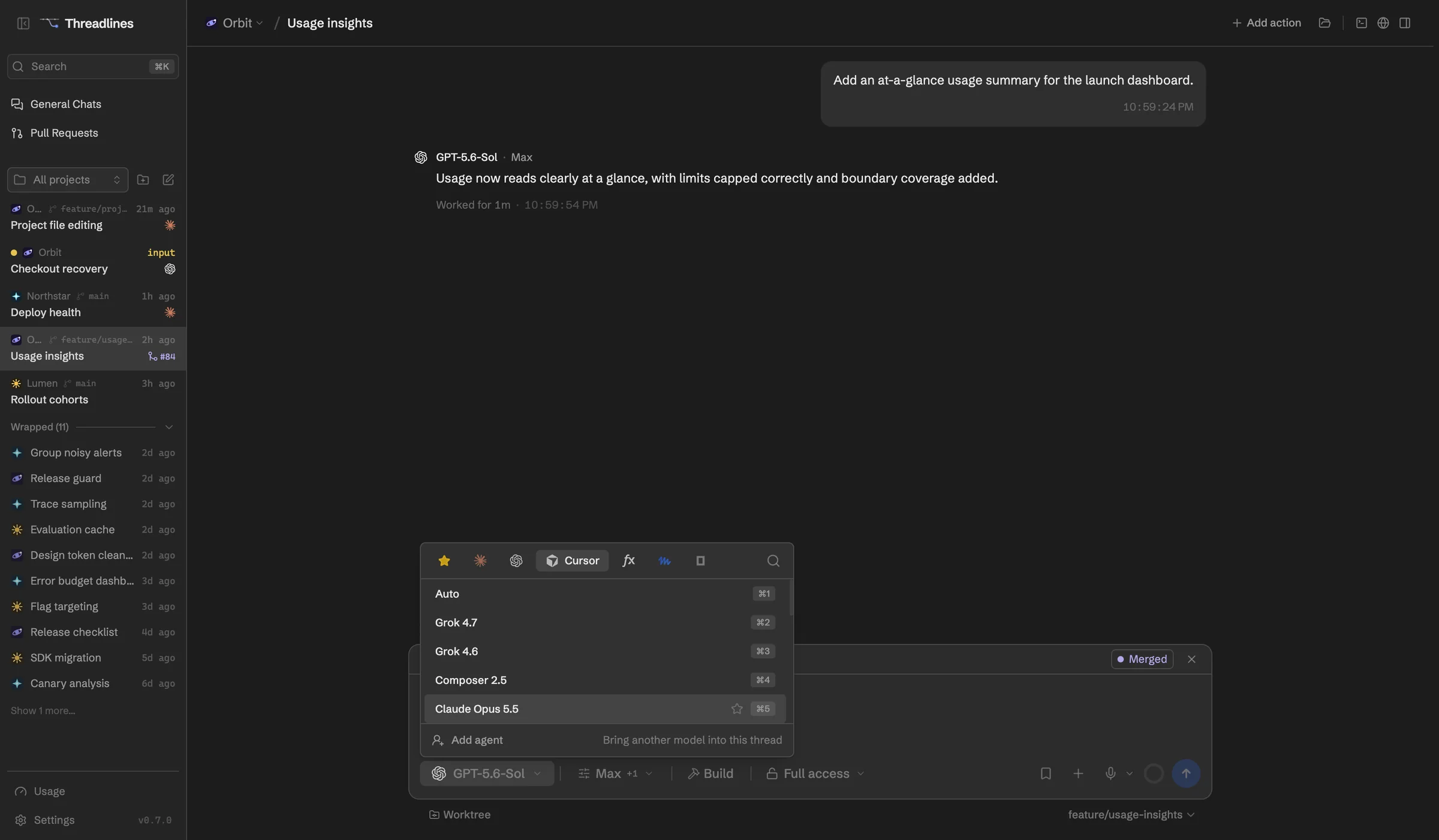Select the Claude sunburst provider tab
The height and width of the screenshot is (840, 1439).
(x=480, y=561)
